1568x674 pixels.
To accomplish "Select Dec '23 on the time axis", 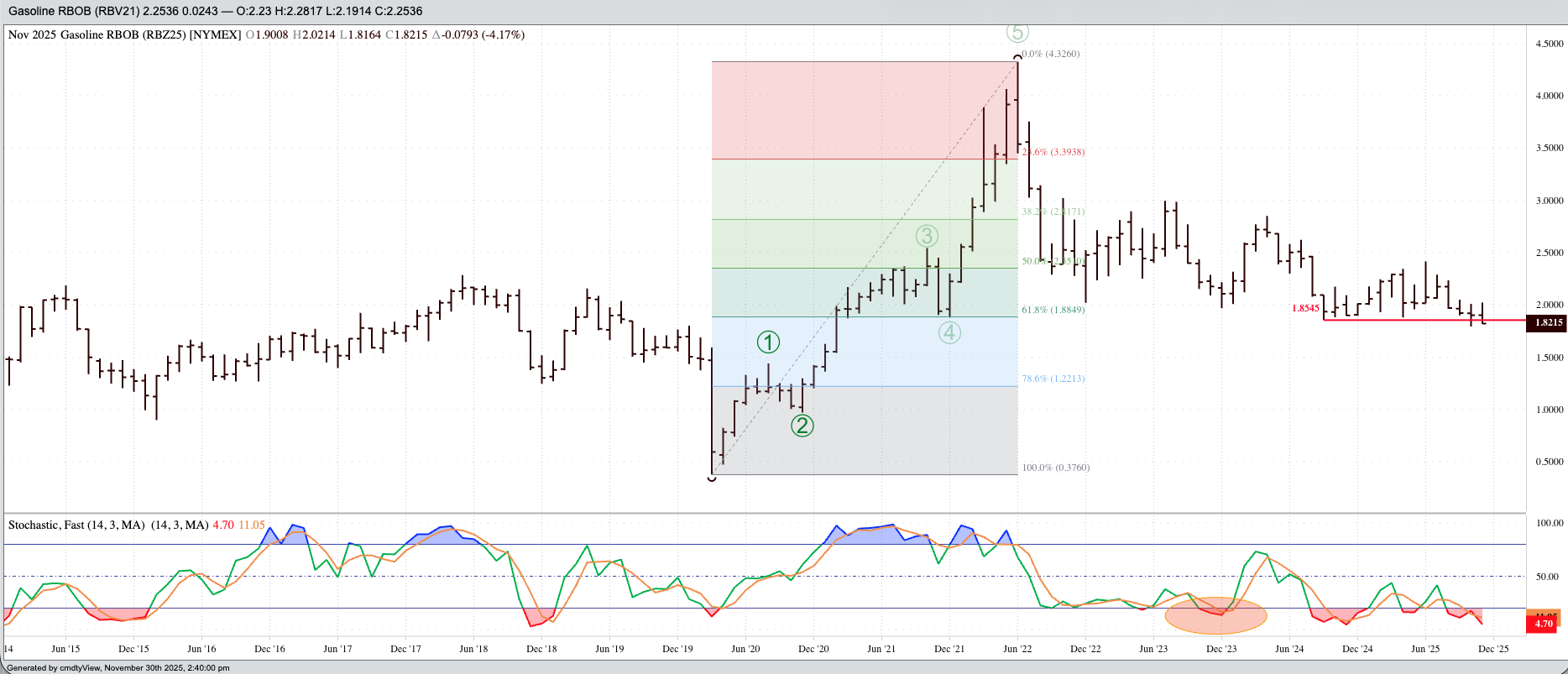I will click(x=1221, y=649).
